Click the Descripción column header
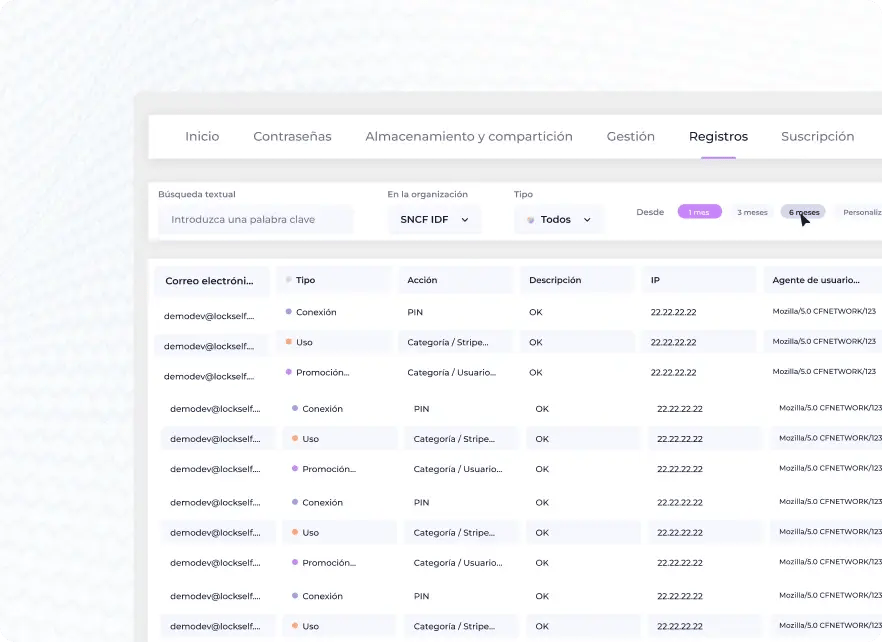The image size is (882, 642). coord(576,280)
